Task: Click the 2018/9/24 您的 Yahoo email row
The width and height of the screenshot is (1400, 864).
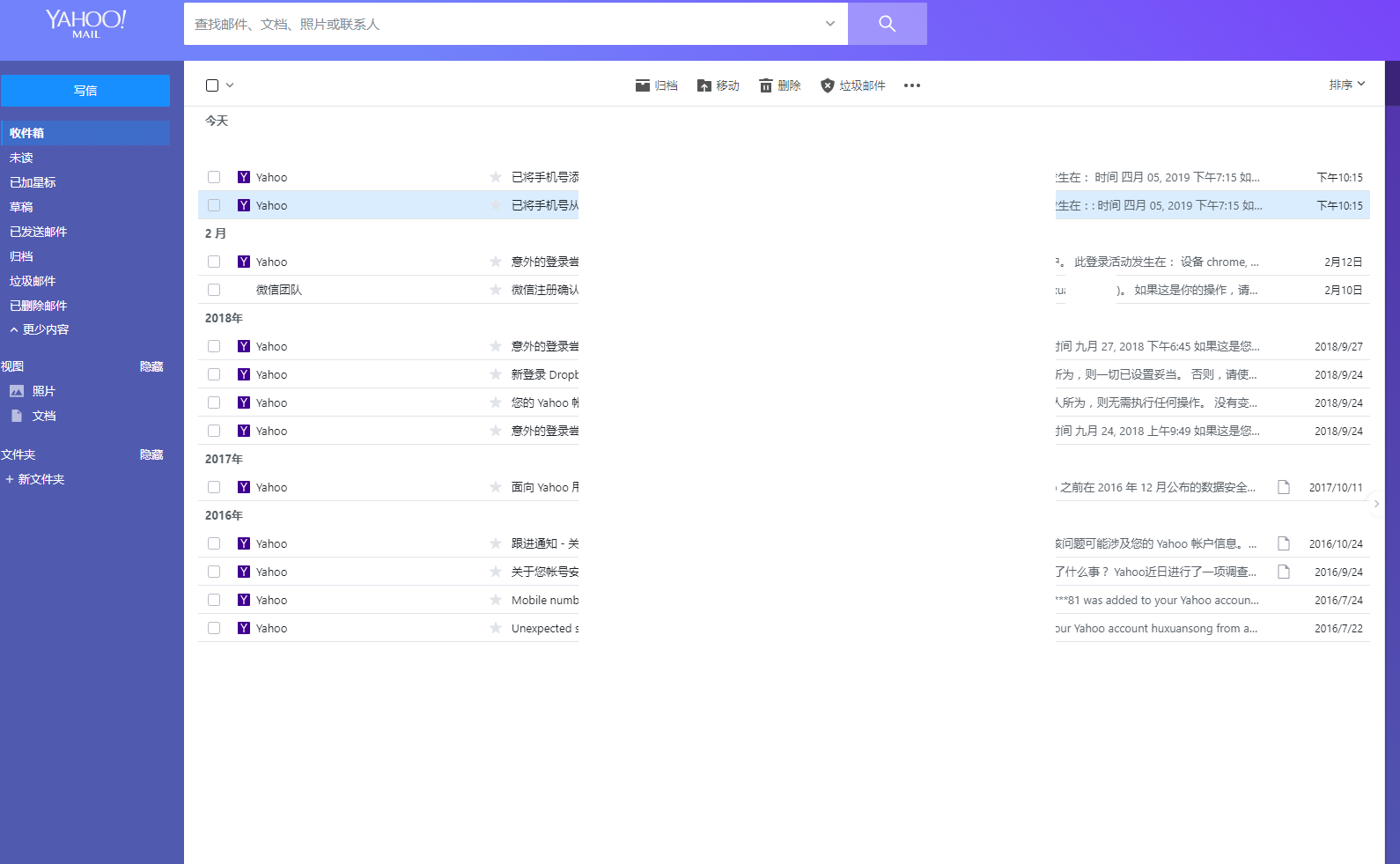Action: pyautogui.click(x=784, y=402)
